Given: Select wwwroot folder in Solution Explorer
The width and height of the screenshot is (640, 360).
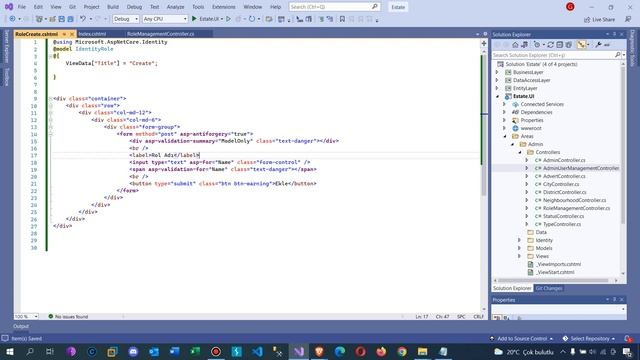Looking at the screenshot, I should point(531,128).
